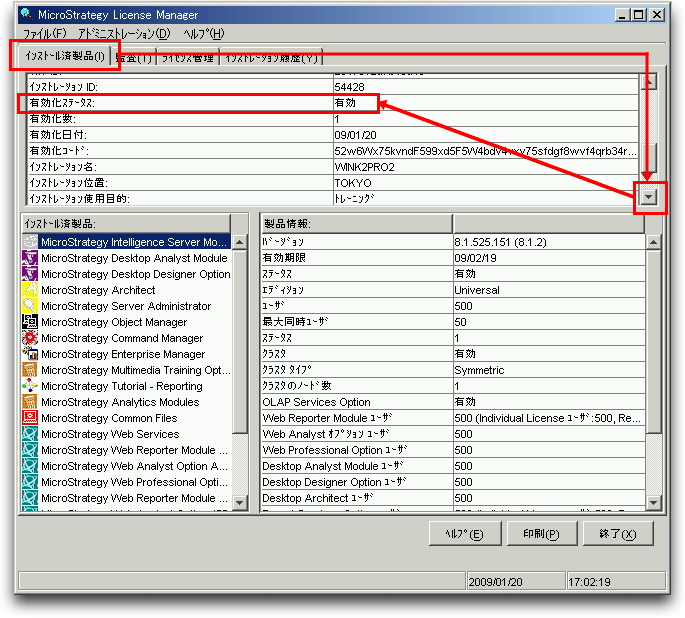
Task: Click the product information scroll-down arrow
Action: (654, 503)
